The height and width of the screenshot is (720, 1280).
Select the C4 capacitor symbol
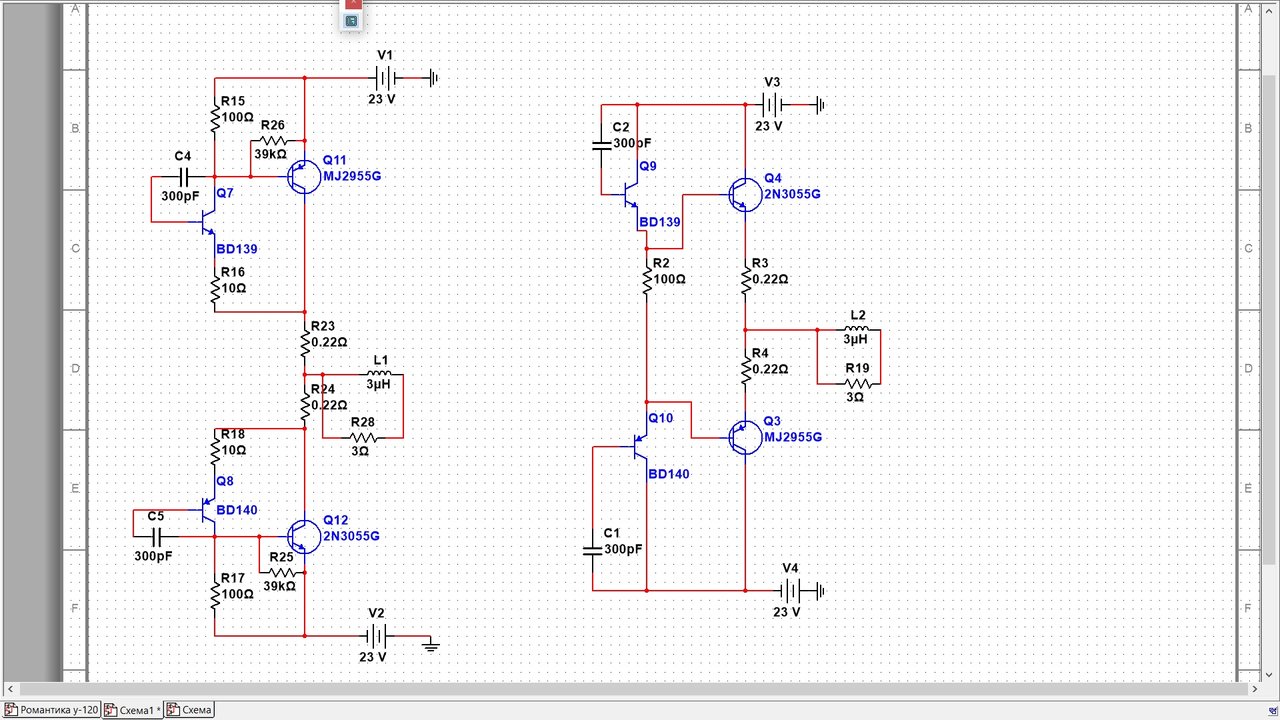tap(183, 176)
